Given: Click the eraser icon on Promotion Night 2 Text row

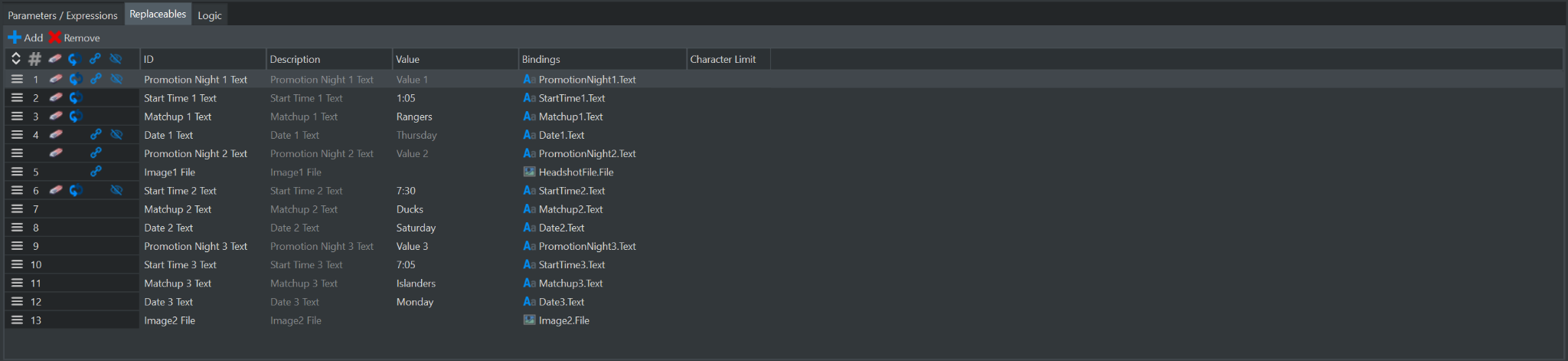Looking at the screenshot, I should coord(55,153).
